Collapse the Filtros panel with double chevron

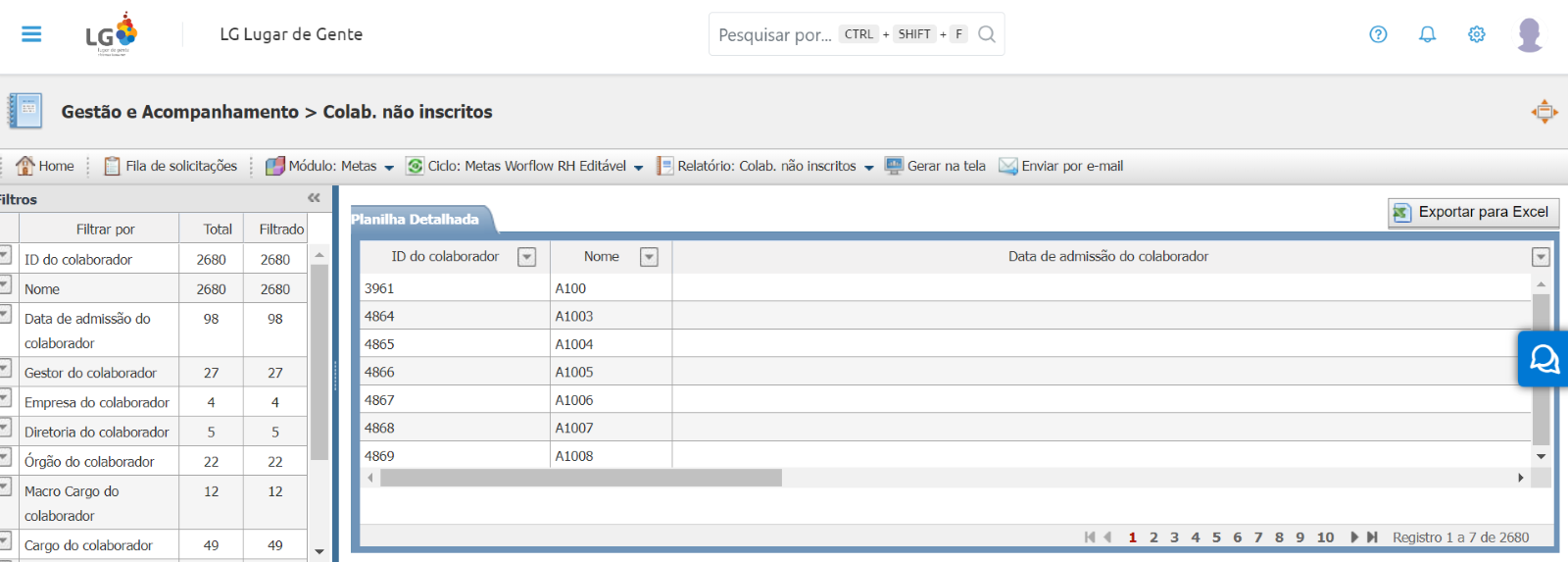(x=314, y=198)
